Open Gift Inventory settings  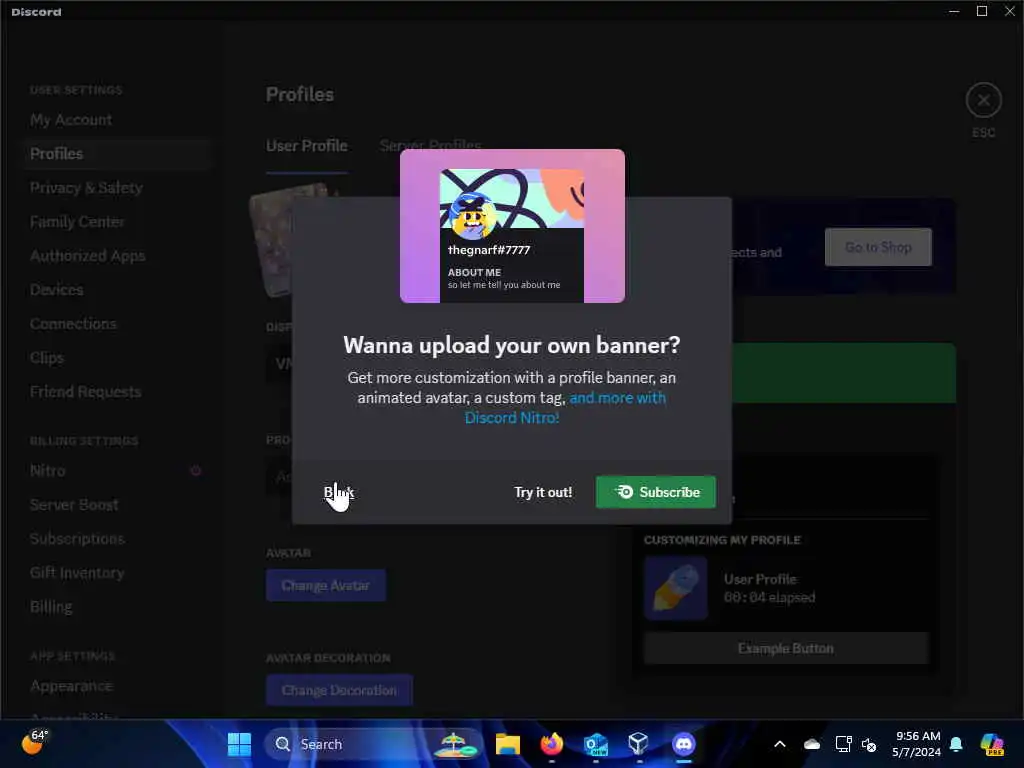tap(76, 572)
